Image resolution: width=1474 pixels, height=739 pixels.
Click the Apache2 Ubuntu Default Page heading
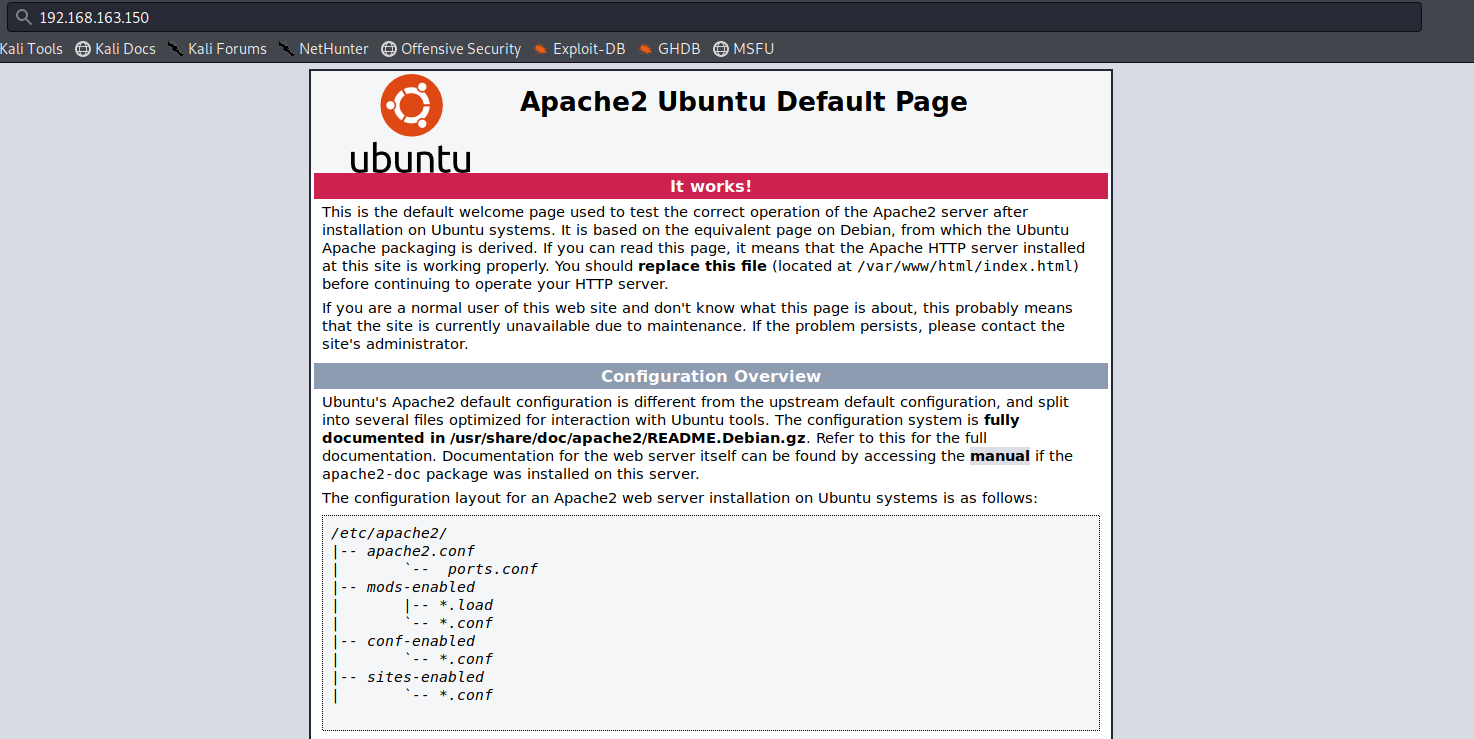coord(743,102)
